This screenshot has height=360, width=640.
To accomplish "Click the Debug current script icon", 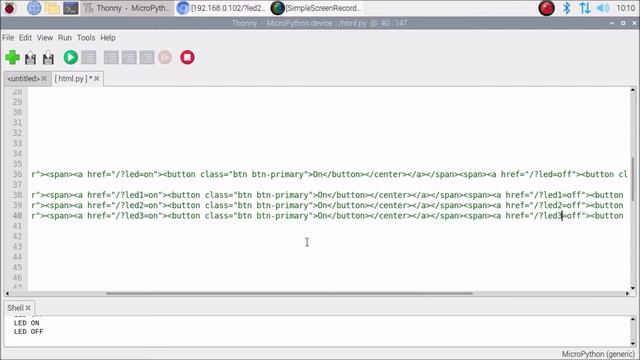I will click(89, 58).
